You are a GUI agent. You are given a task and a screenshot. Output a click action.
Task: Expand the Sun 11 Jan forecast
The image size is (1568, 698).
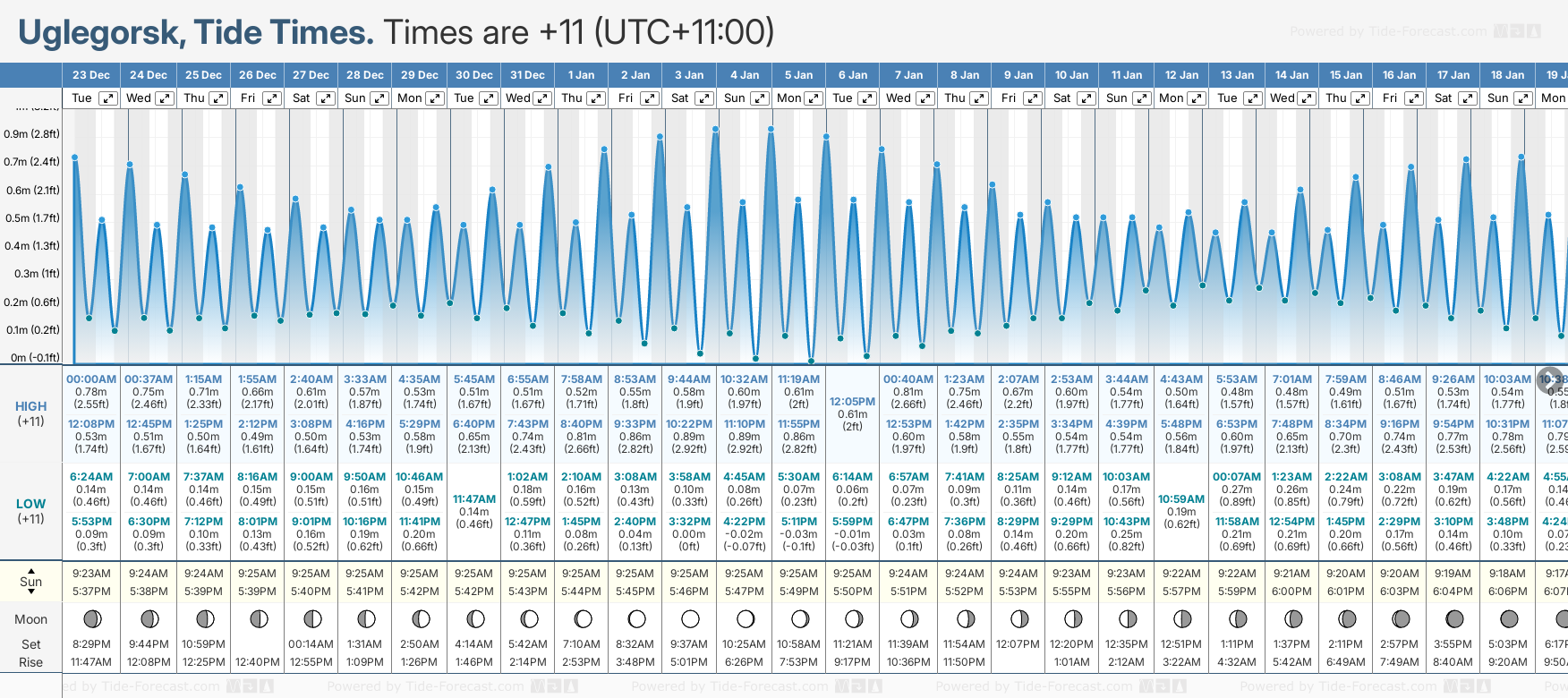[x=1143, y=98]
